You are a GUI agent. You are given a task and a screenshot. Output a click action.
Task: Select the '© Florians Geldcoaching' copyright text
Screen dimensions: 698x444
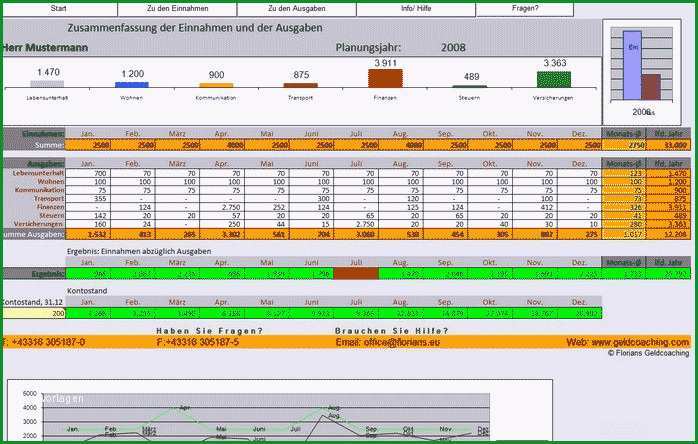(x=648, y=353)
